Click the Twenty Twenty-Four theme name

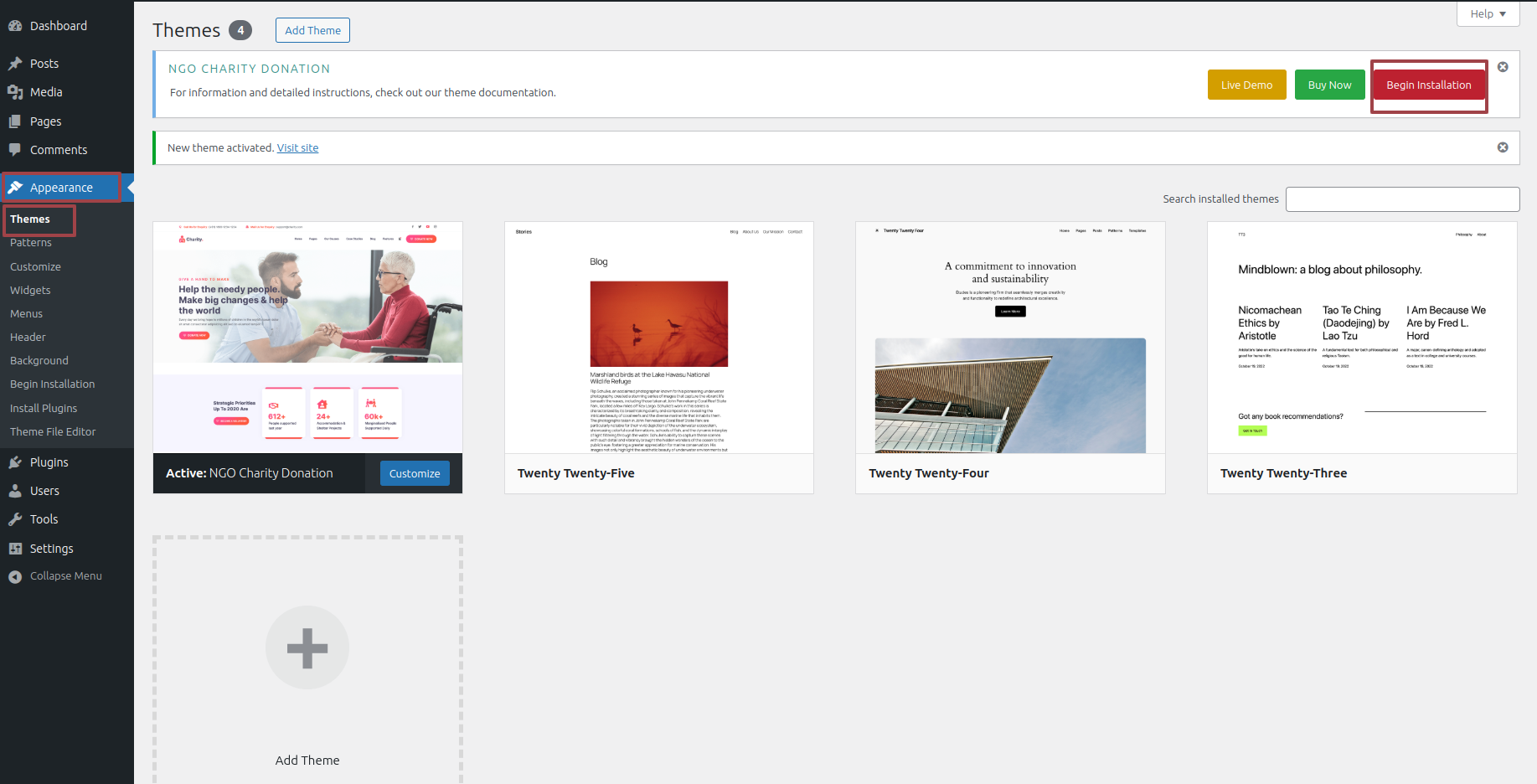(x=929, y=473)
